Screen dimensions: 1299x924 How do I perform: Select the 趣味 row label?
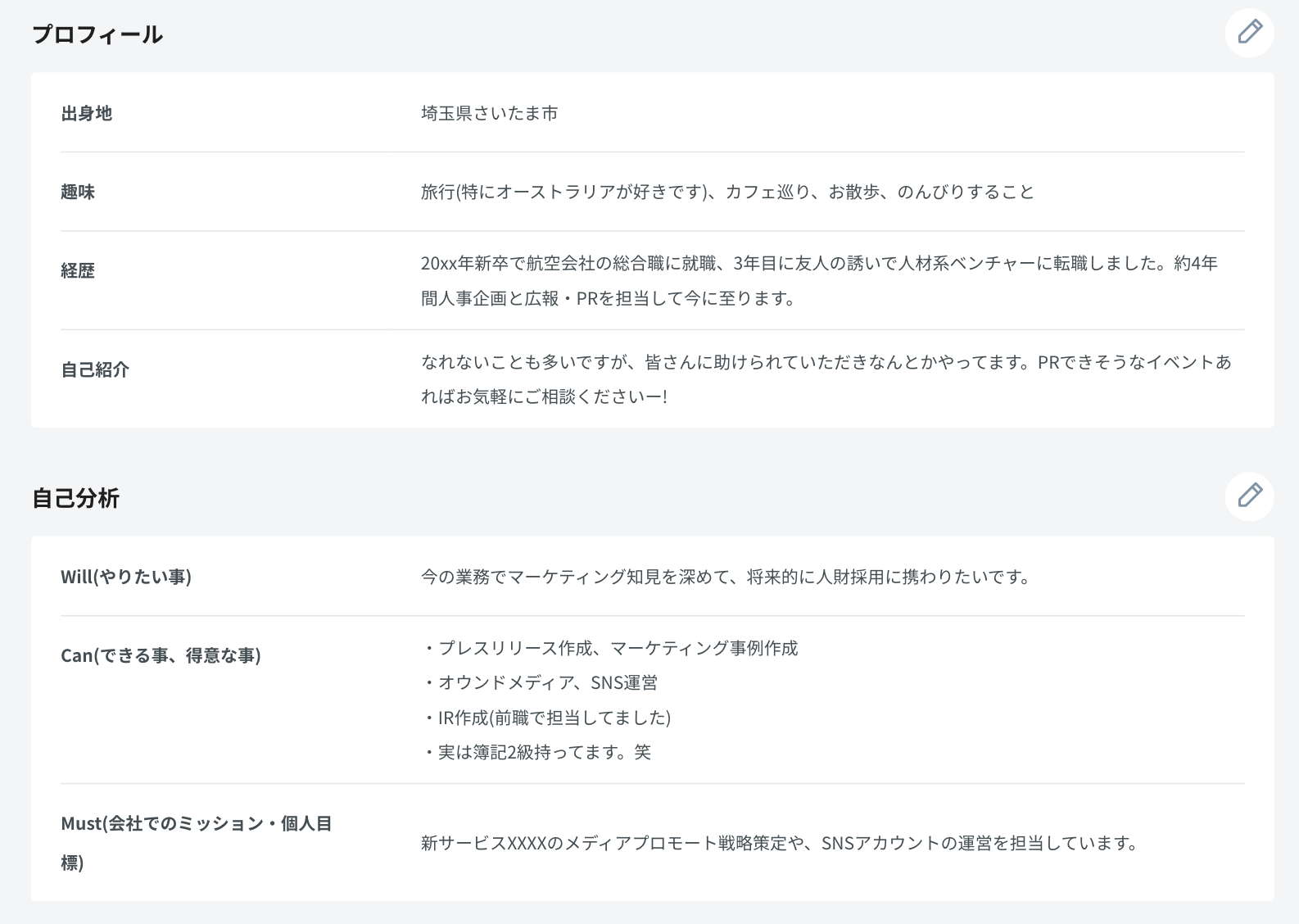(x=78, y=192)
